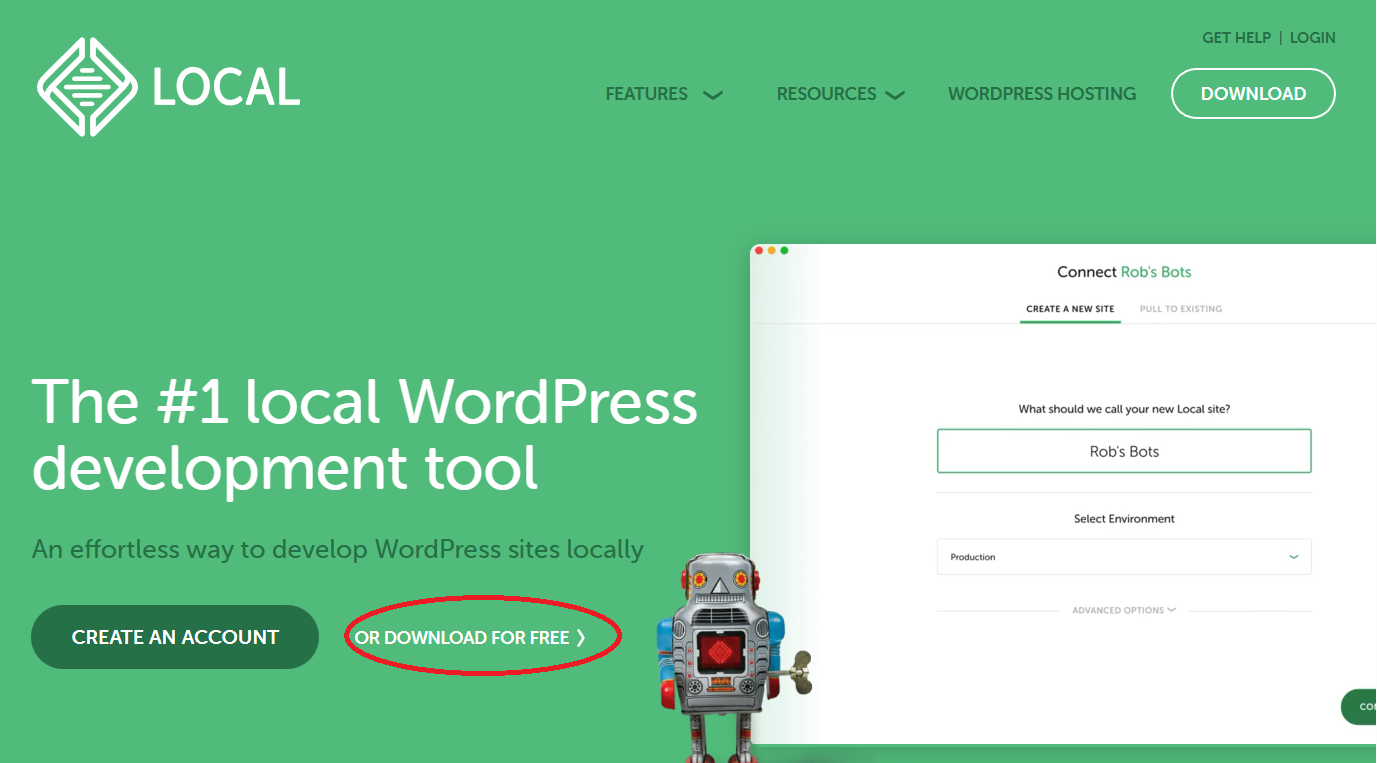Viewport: 1377px width, 763px height.
Task: Expand the Features dropdown chevron
Action: pos(713,95)
